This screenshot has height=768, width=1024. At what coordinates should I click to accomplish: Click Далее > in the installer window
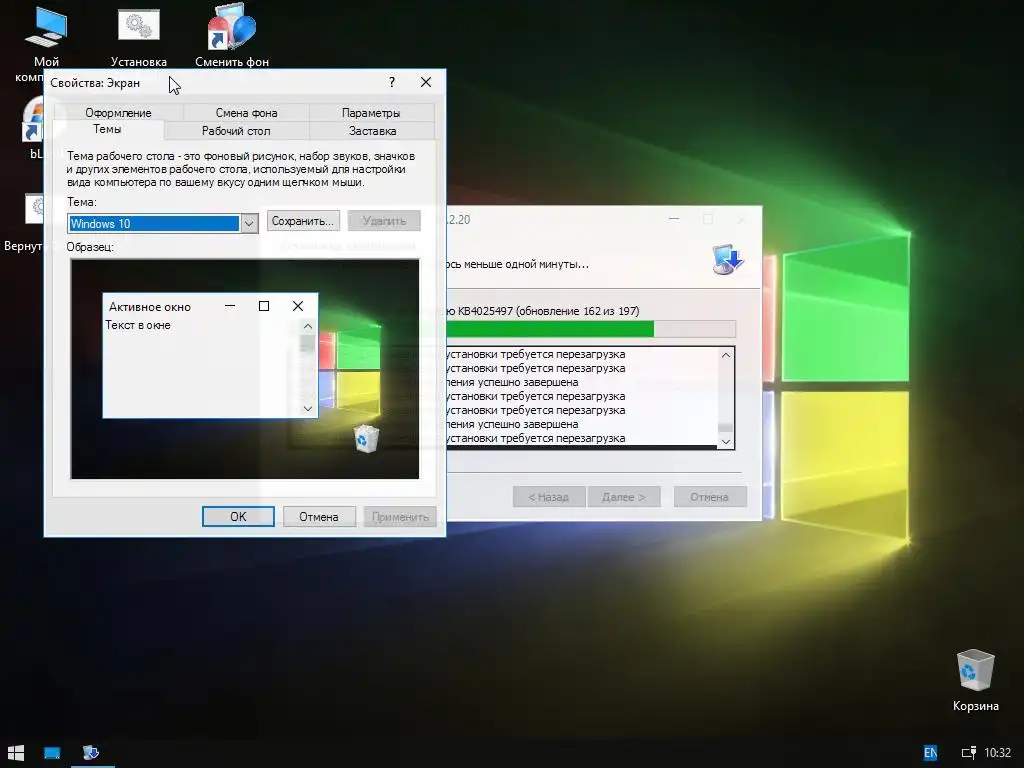pyautogui.click(x=624, y=497)
